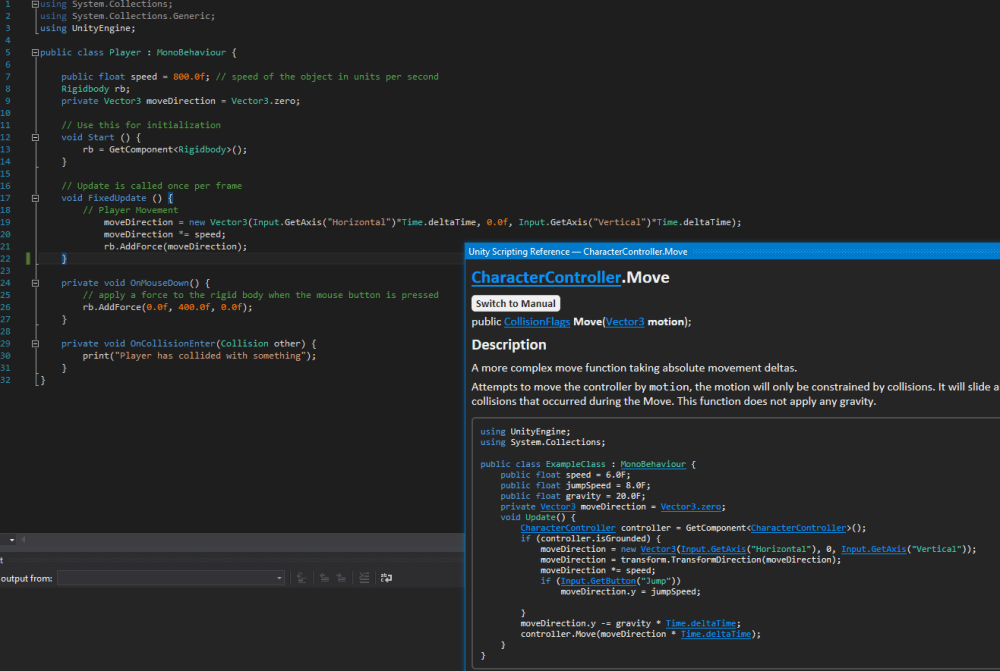Click the Switch to Manual button
Image resolution: width=1000 pixels, height=671 pixels.
(x=515, y=303)
